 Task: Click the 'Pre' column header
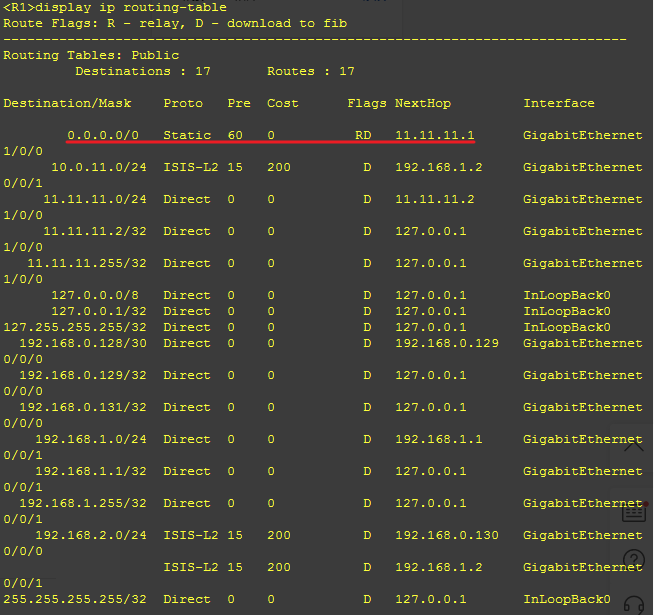pyautogui.click(x=239, y=103)
